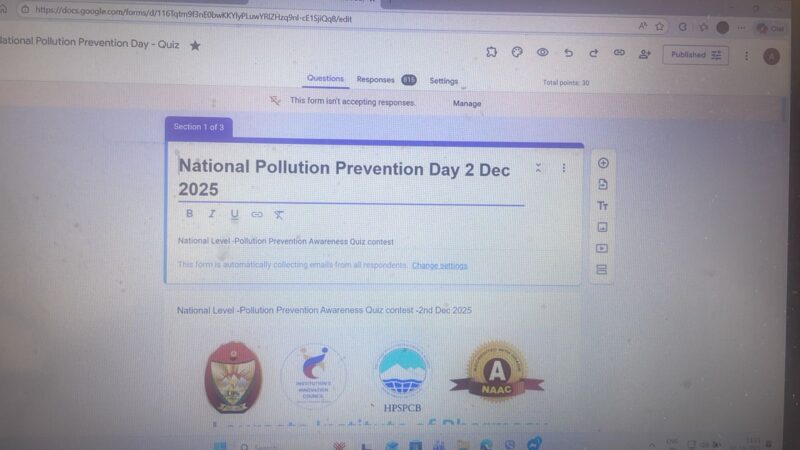The height and width of the screenshot is (450, 800).
Task: Toggle Bold formatting on the title
Action: click(189, 214)
